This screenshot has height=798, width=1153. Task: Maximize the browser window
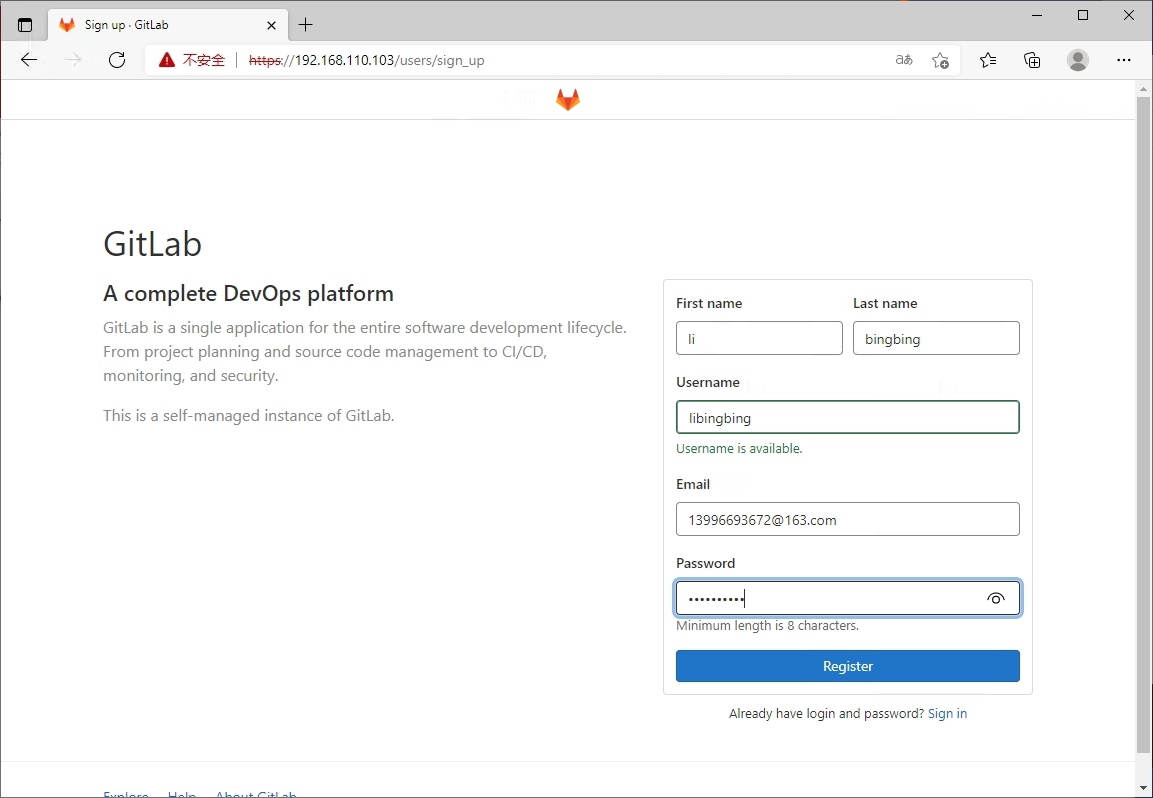click(1082, 15)
